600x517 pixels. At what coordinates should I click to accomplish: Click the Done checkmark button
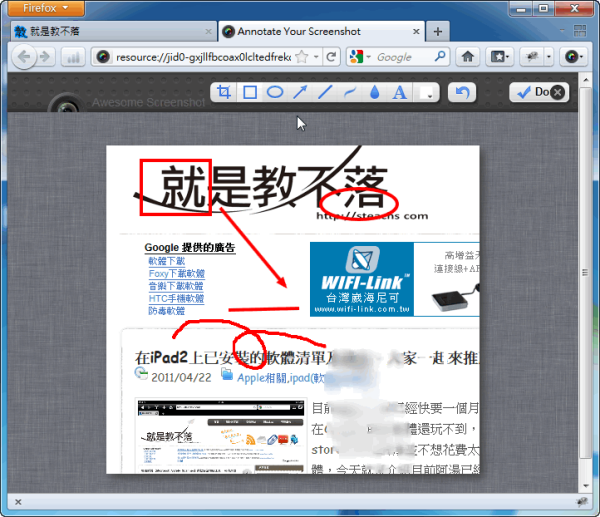pos(530,92)
